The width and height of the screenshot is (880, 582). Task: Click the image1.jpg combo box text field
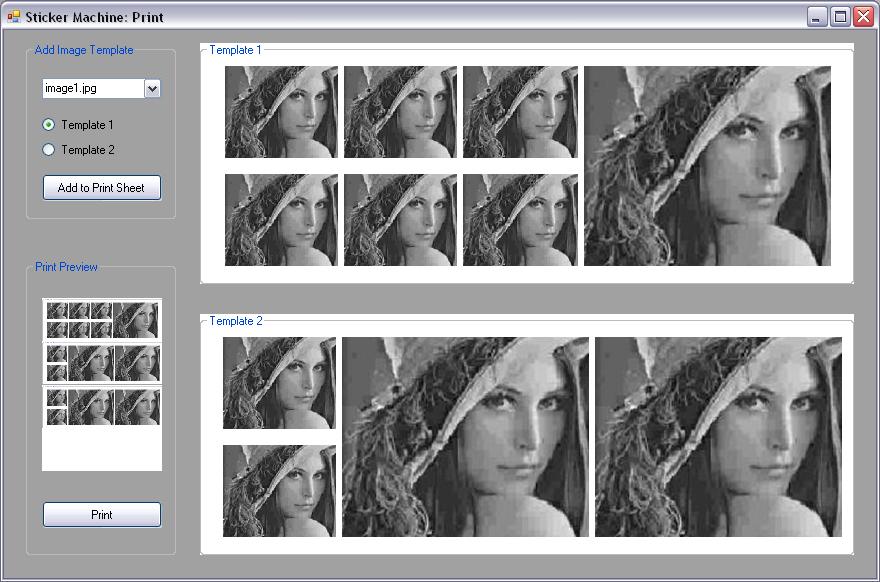coord(92,89)
